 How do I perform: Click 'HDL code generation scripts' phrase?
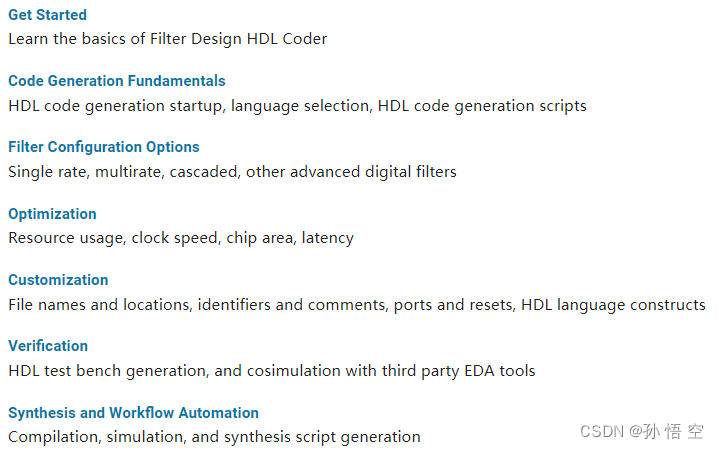[x=482, y=106]
